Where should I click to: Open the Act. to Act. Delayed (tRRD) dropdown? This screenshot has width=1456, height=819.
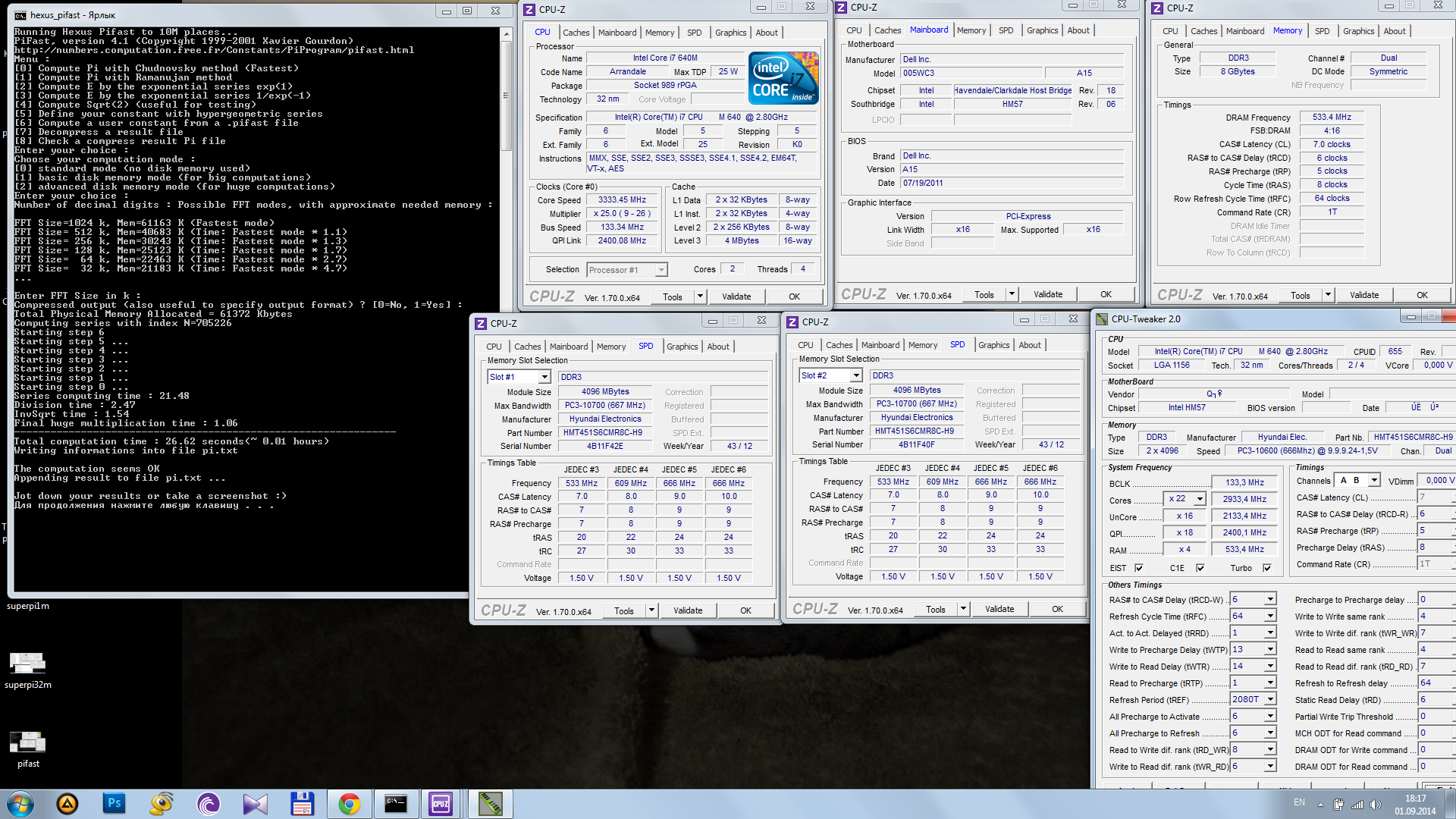click(x=1269, y=632)
